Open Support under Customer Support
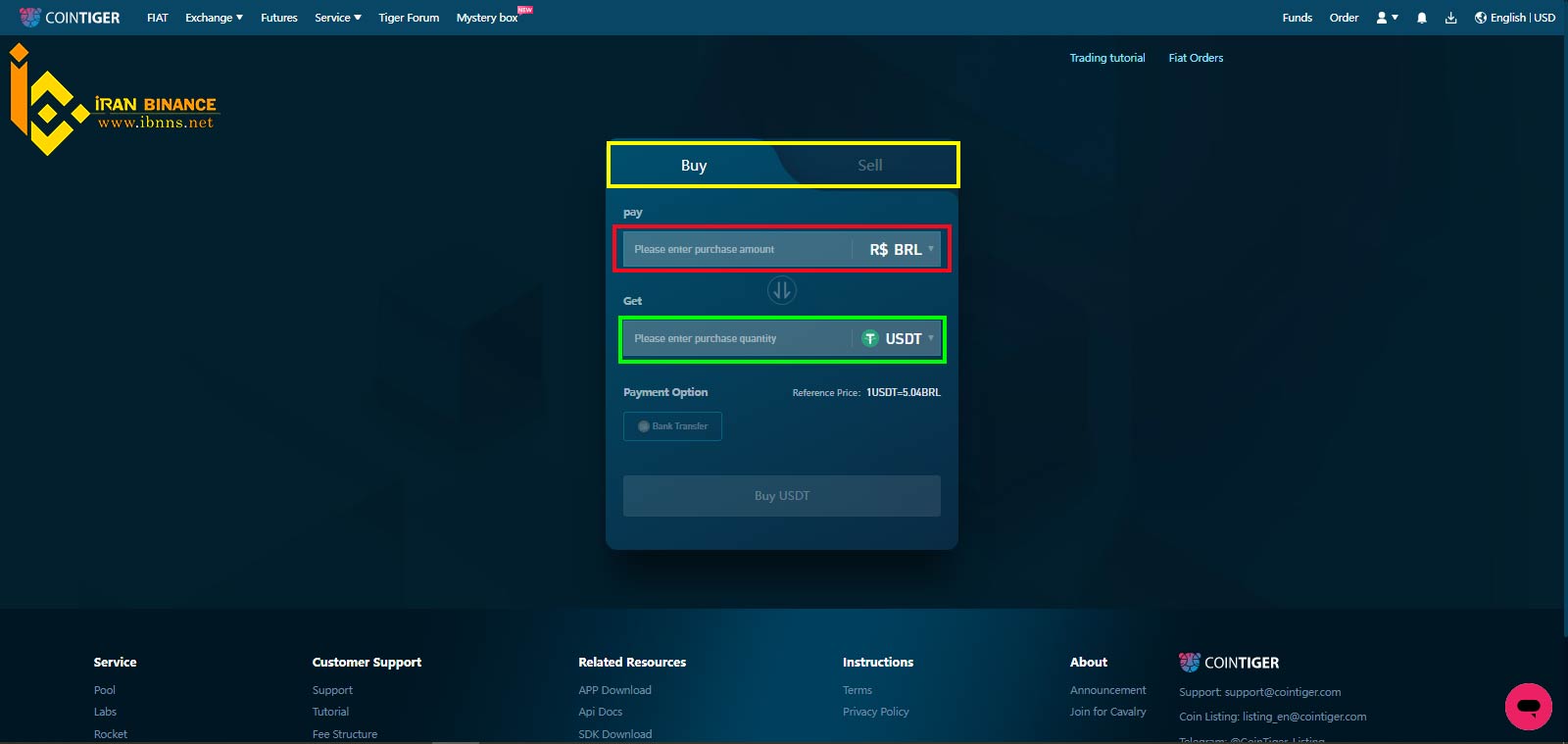The image size is (1568, 744). tap(332, 690)
